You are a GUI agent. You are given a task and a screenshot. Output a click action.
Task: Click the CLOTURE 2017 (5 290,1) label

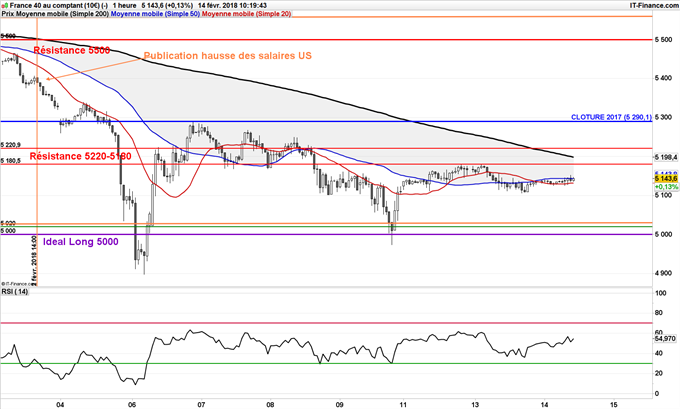click(x=611, y=117)
